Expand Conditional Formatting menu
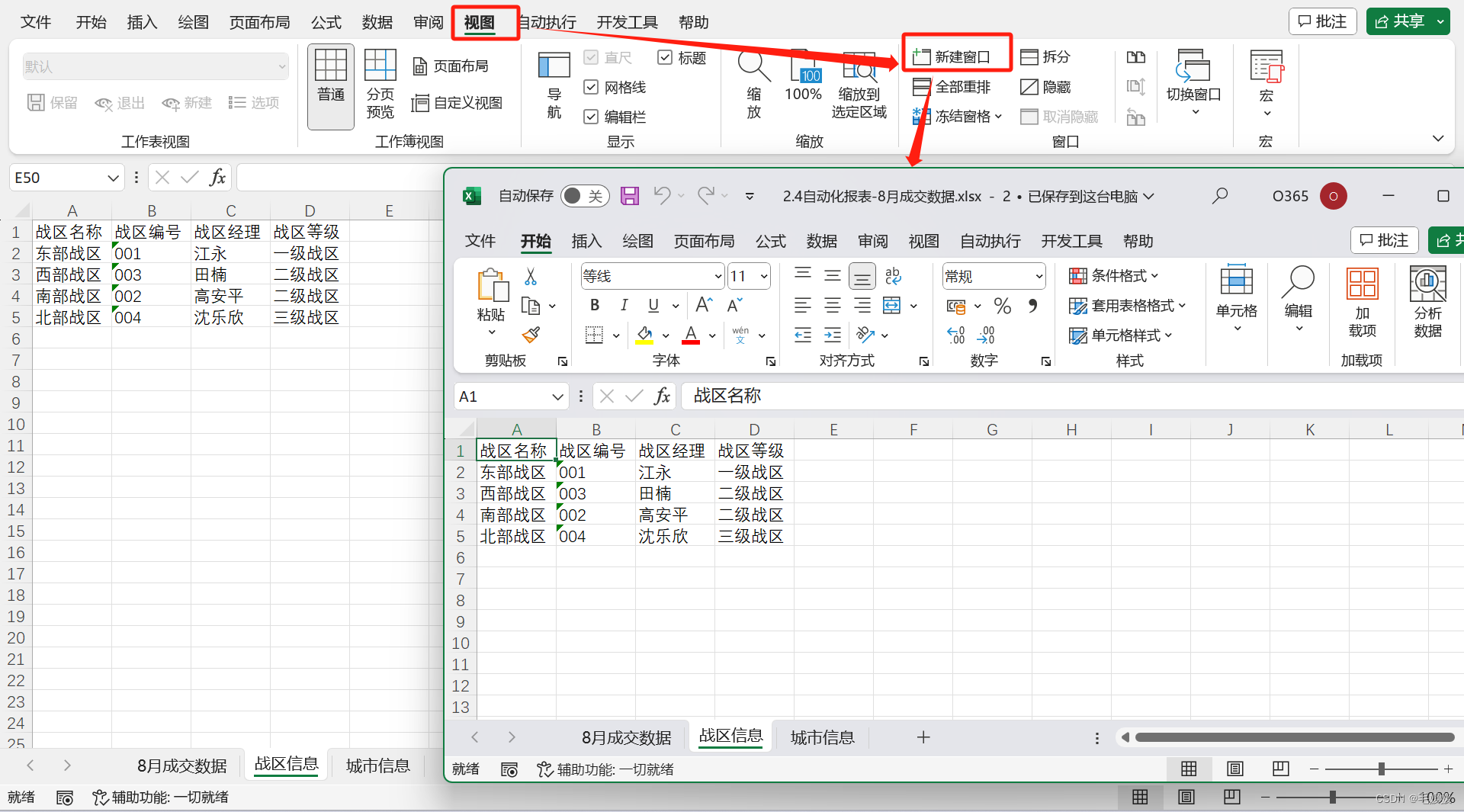 [1114, 276]
